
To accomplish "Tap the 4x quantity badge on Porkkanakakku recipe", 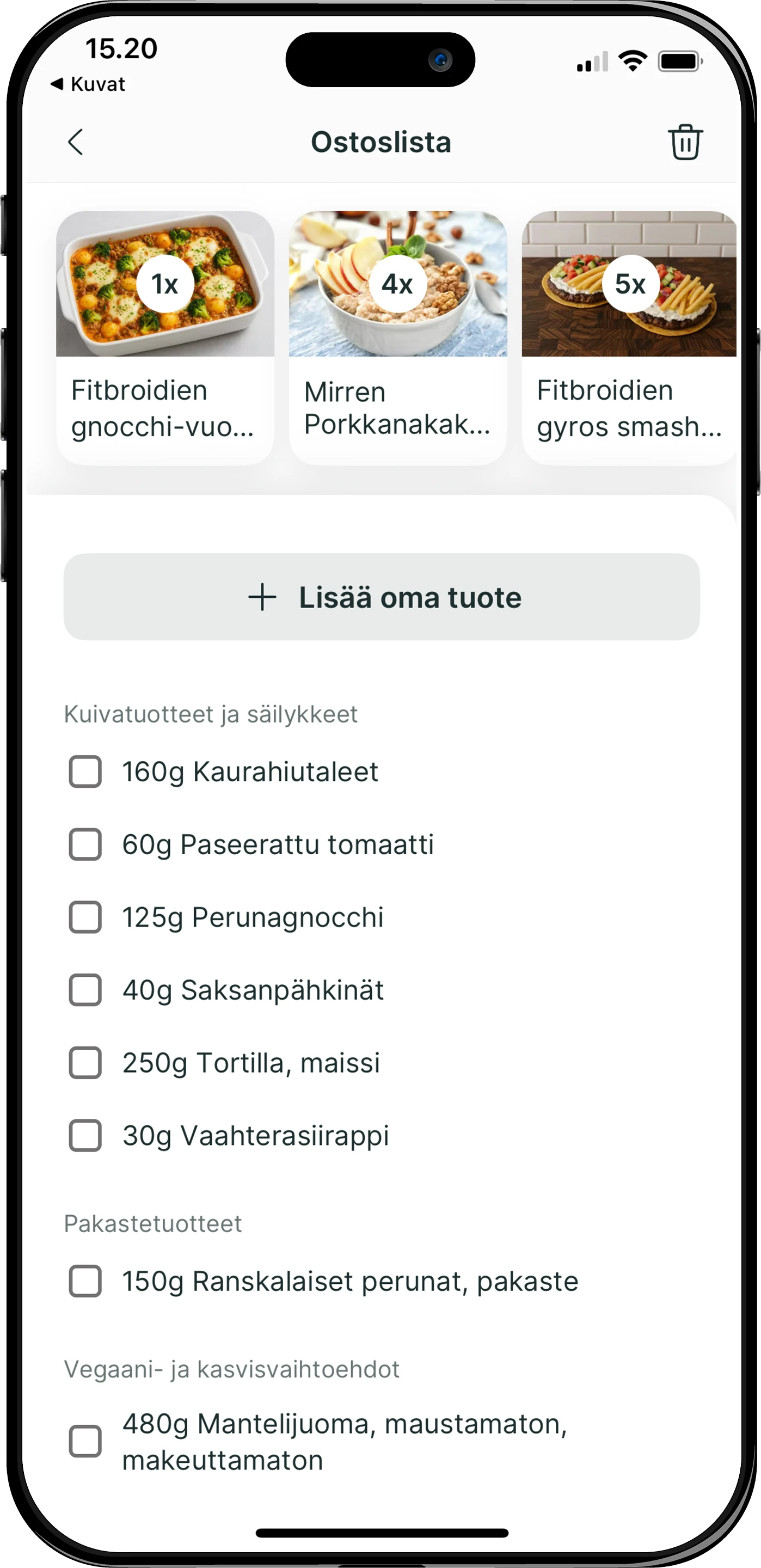I will click(397, 284).
